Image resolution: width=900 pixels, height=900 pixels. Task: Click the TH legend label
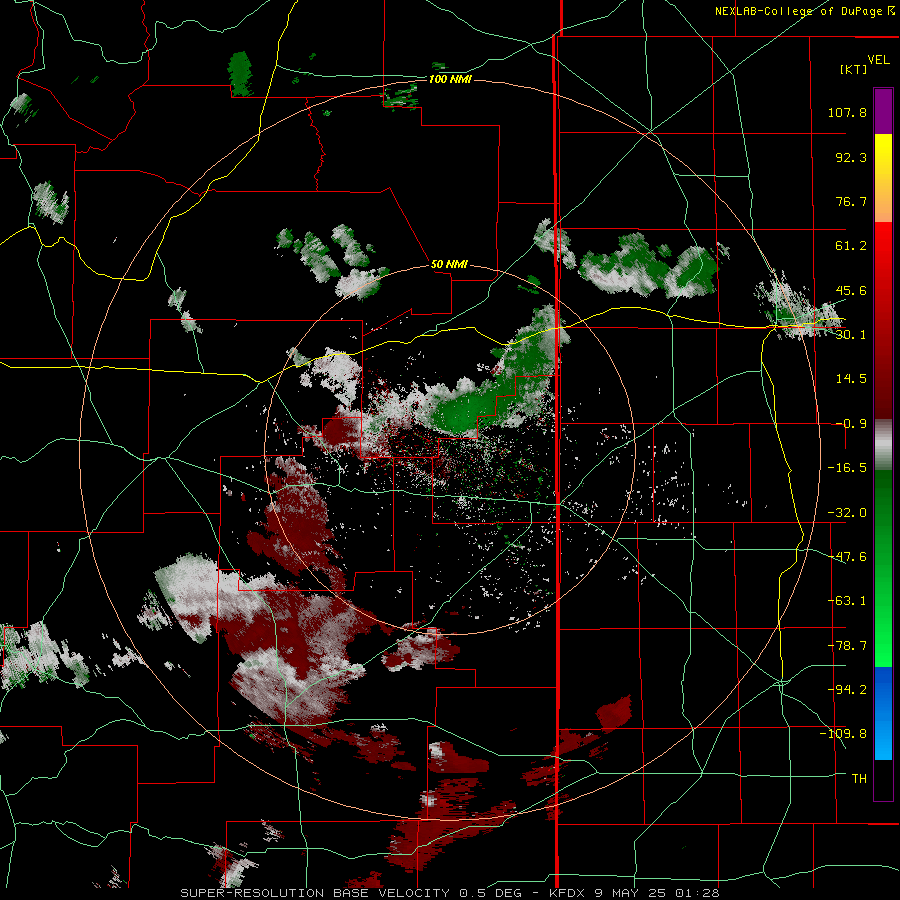pos(859,779)
